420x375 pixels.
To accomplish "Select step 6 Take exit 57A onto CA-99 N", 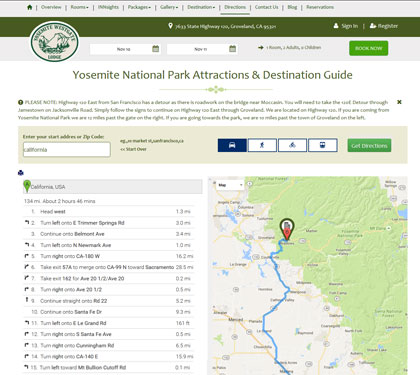I will click(109, 267).
